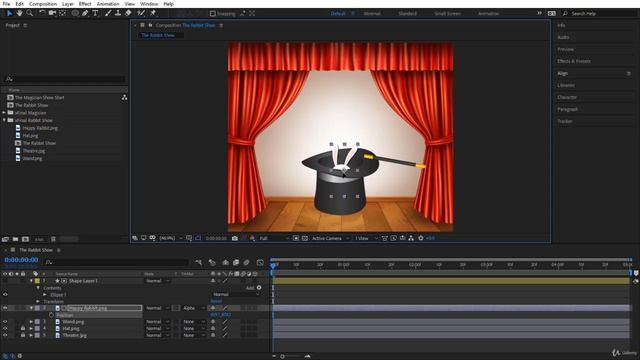Screen dimensions: 640x360
Task: Open track matte dropdown for Happy Rabbit.png
Action: 193,308
